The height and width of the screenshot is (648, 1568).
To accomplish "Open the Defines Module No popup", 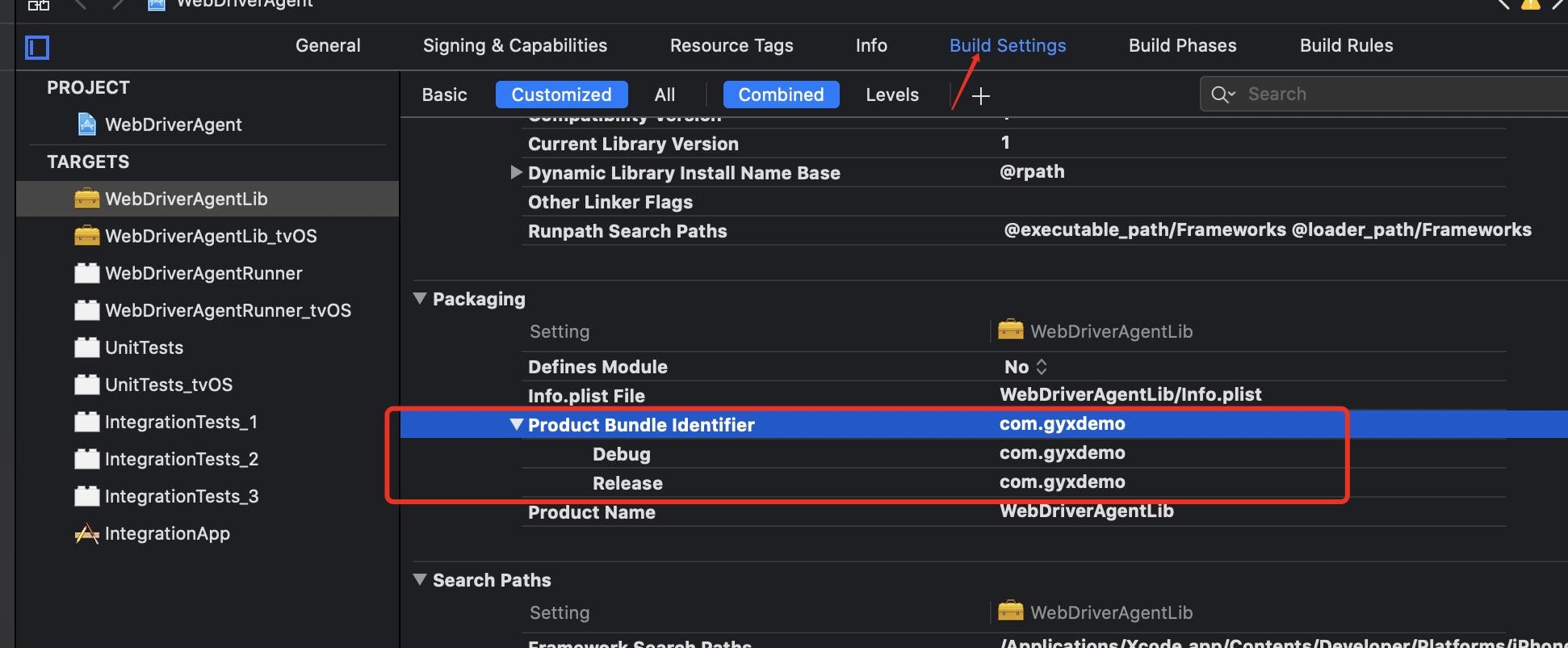I will [x=1025, y=367].
